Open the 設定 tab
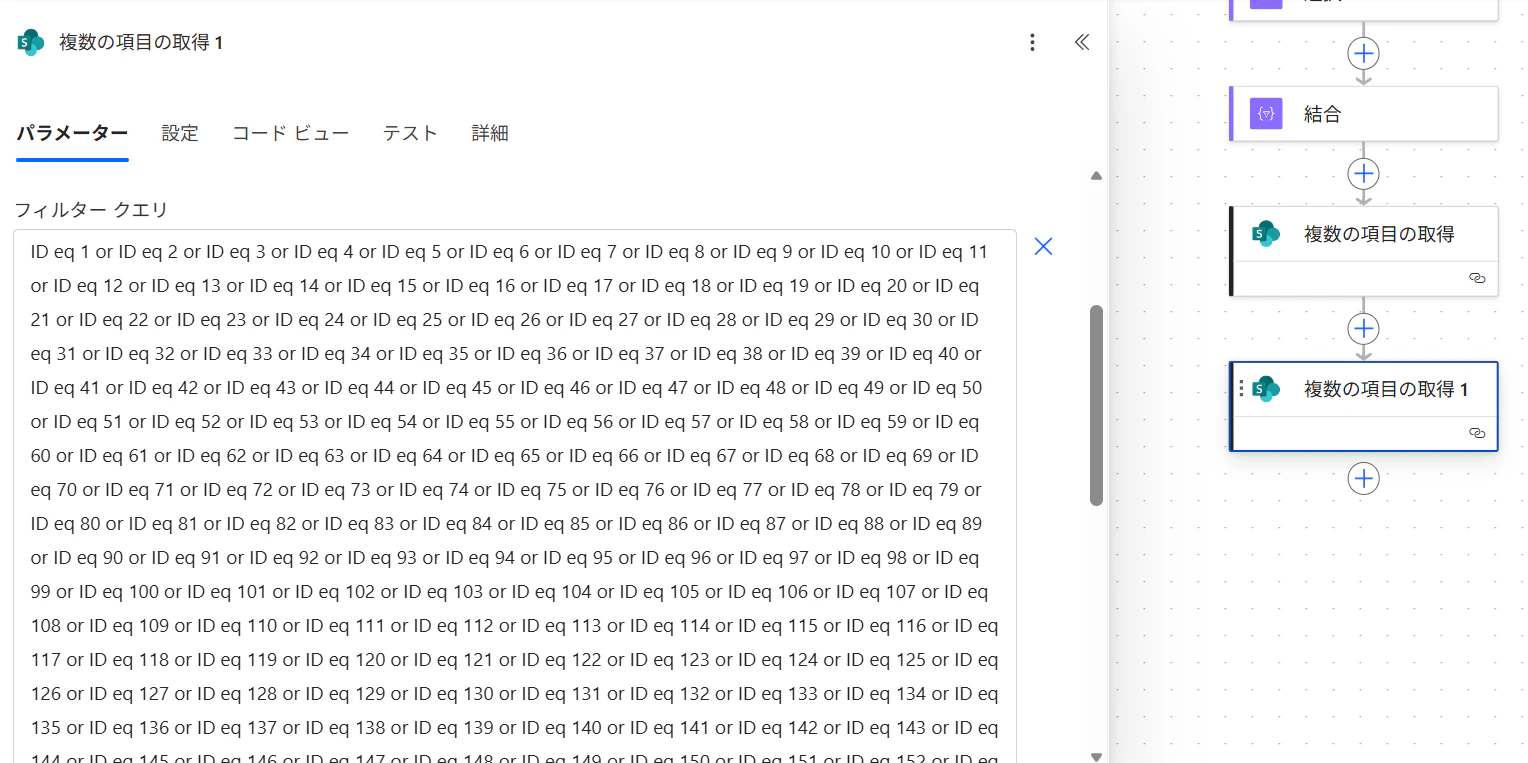Viewport: 1528px width, 763px height. point(180,133)
